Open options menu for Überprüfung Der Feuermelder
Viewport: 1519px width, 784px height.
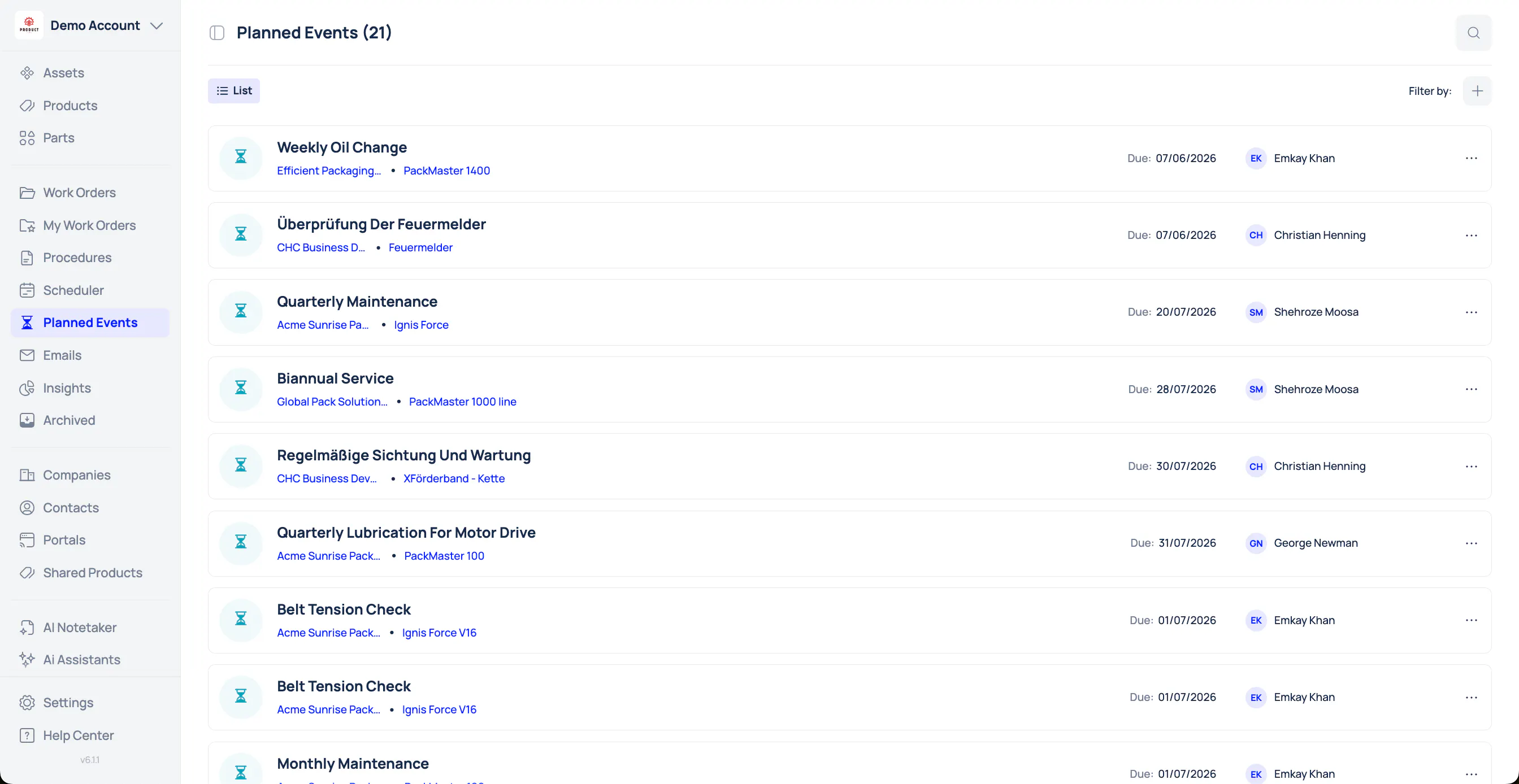coord(1471,235)
